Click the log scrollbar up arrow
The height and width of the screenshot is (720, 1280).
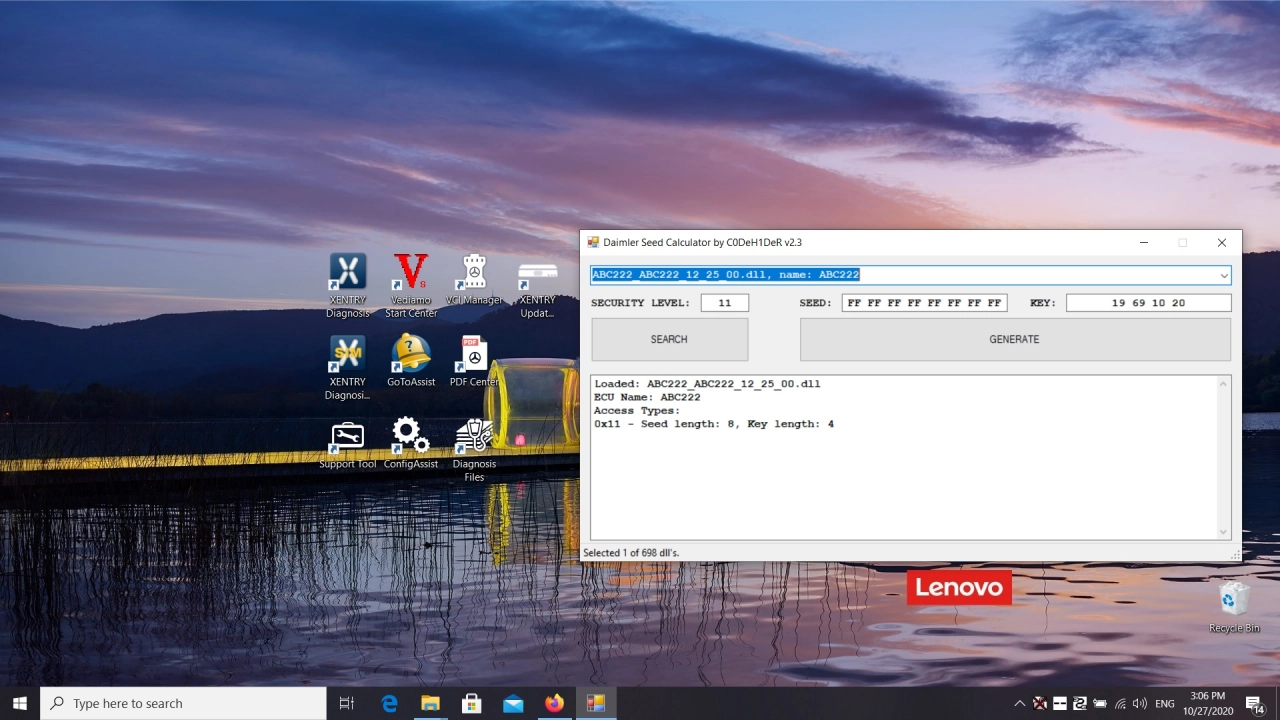[x=1223, y=384]
